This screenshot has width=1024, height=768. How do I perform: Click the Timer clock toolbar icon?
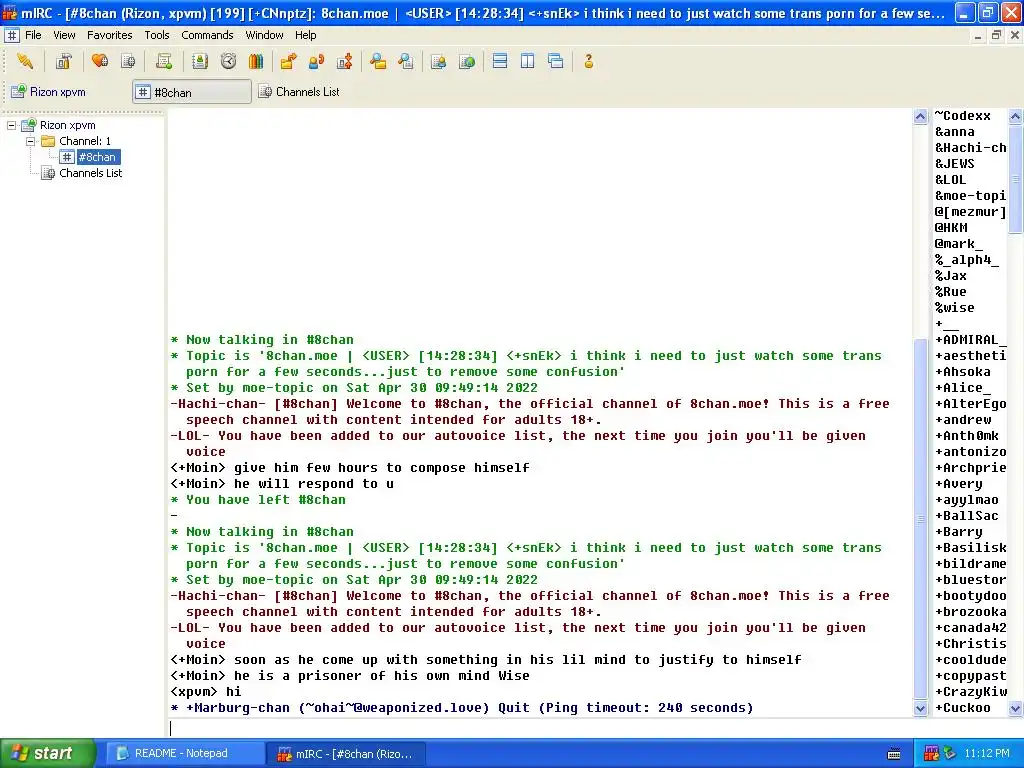[x=228, y=61]
